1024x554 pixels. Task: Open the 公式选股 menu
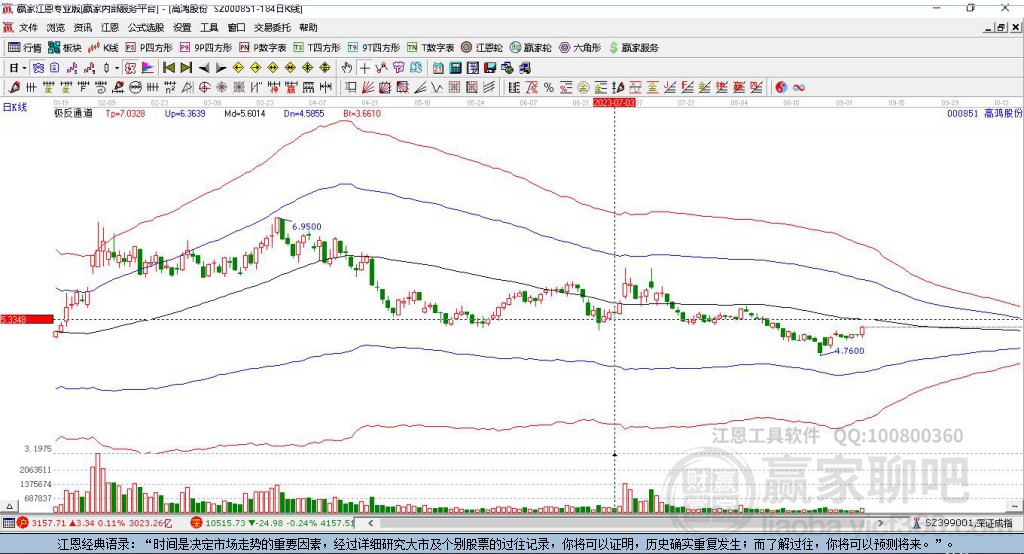coord(146,27)
